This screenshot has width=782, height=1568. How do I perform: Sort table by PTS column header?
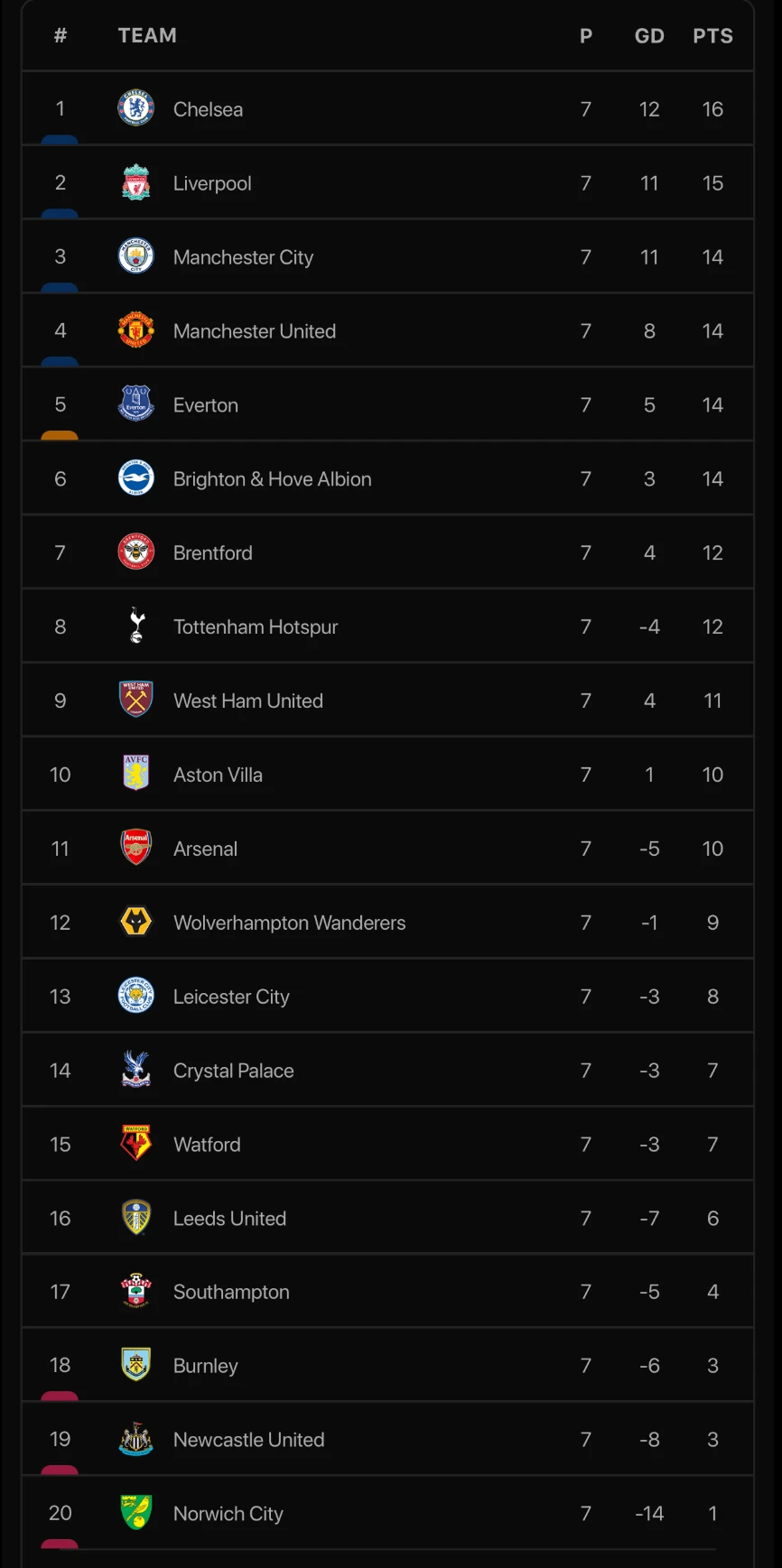click(x=712, y=36)
